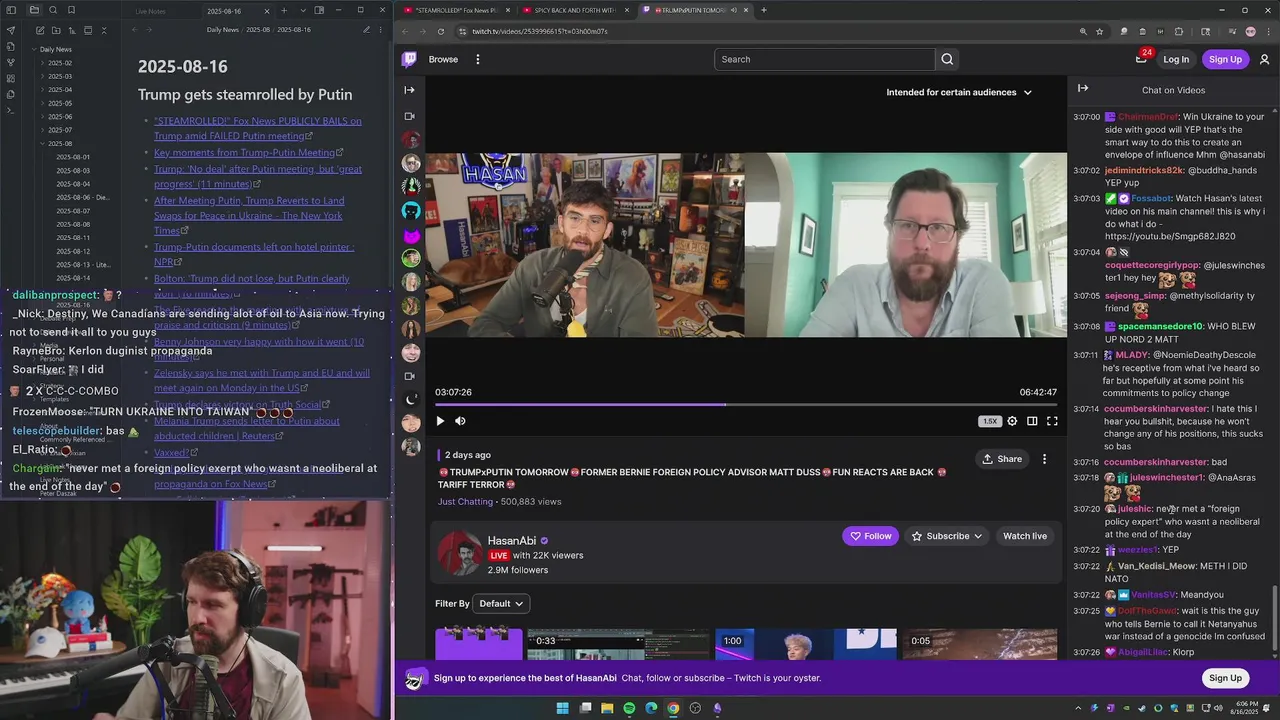Enter fullscreen on the video player

(1052, 421)
